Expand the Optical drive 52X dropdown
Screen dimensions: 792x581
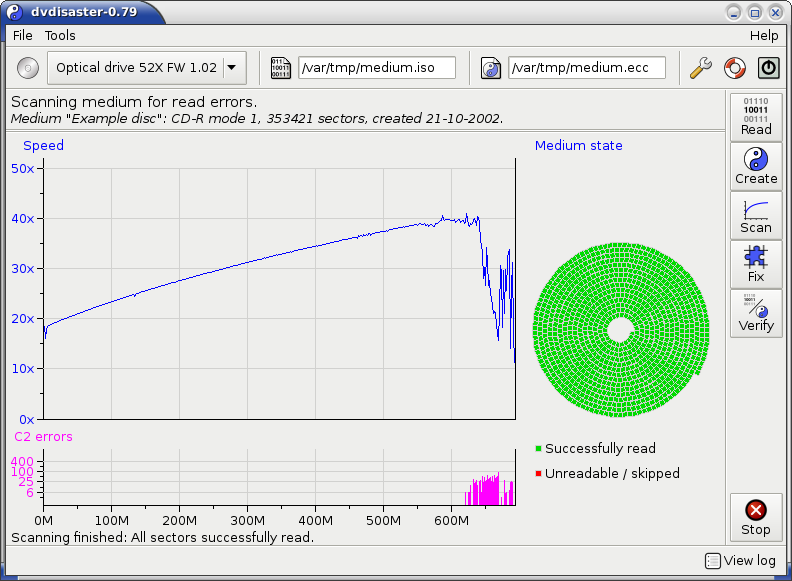point(232,68)
